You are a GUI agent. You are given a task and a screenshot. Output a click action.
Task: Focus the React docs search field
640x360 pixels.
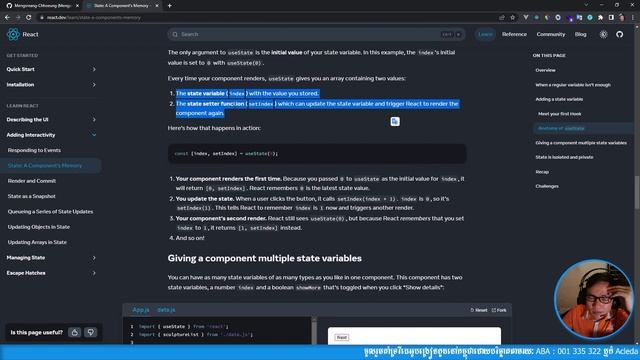(x=316, y=34)
